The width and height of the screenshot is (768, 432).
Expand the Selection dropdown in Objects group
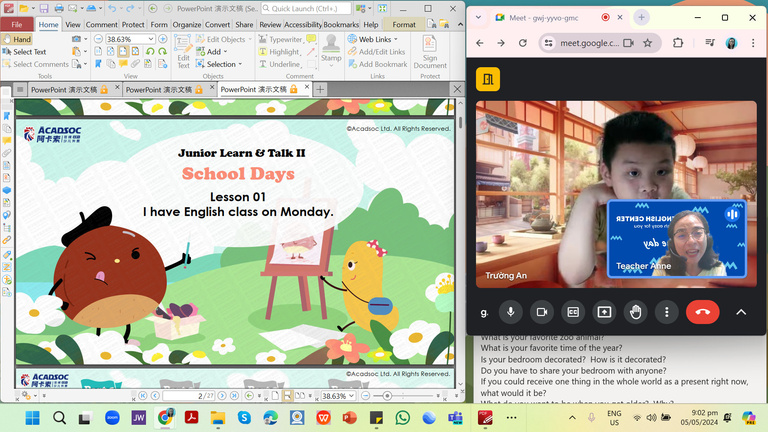[240, 64]
